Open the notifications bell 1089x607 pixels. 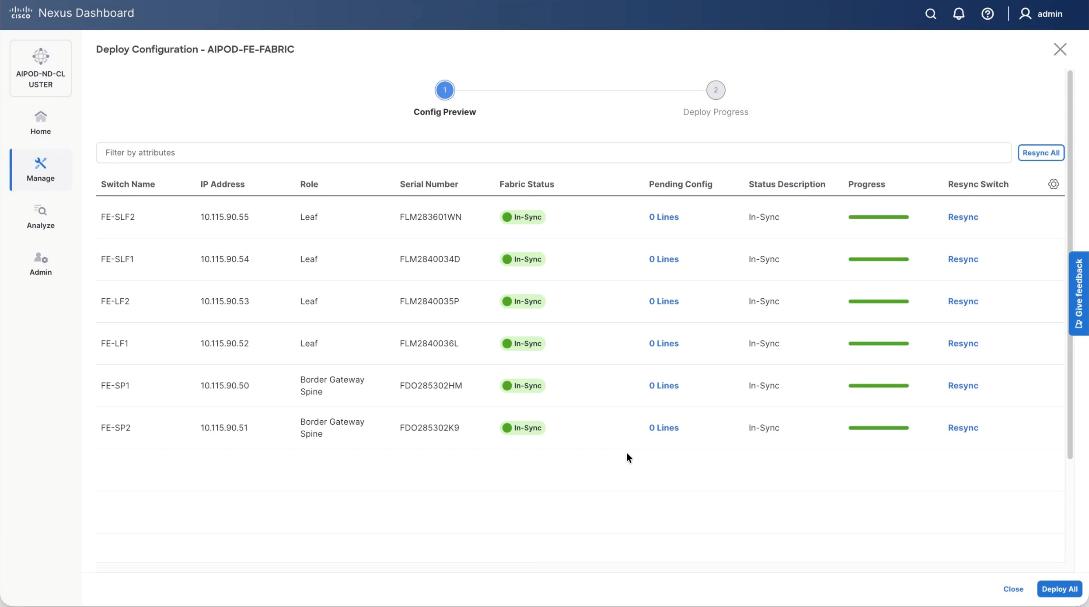(x=958, y=14)
